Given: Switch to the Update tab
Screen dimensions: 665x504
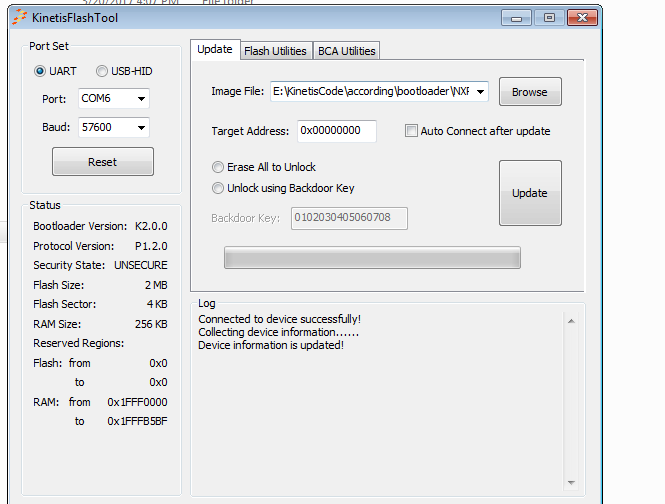Looking at the screenshot, I should (215, 50).
